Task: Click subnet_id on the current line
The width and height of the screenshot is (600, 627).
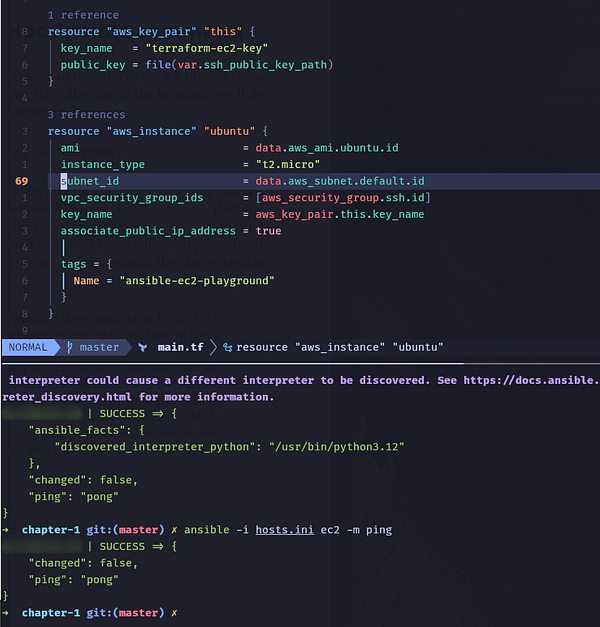Action: [90, 181]
